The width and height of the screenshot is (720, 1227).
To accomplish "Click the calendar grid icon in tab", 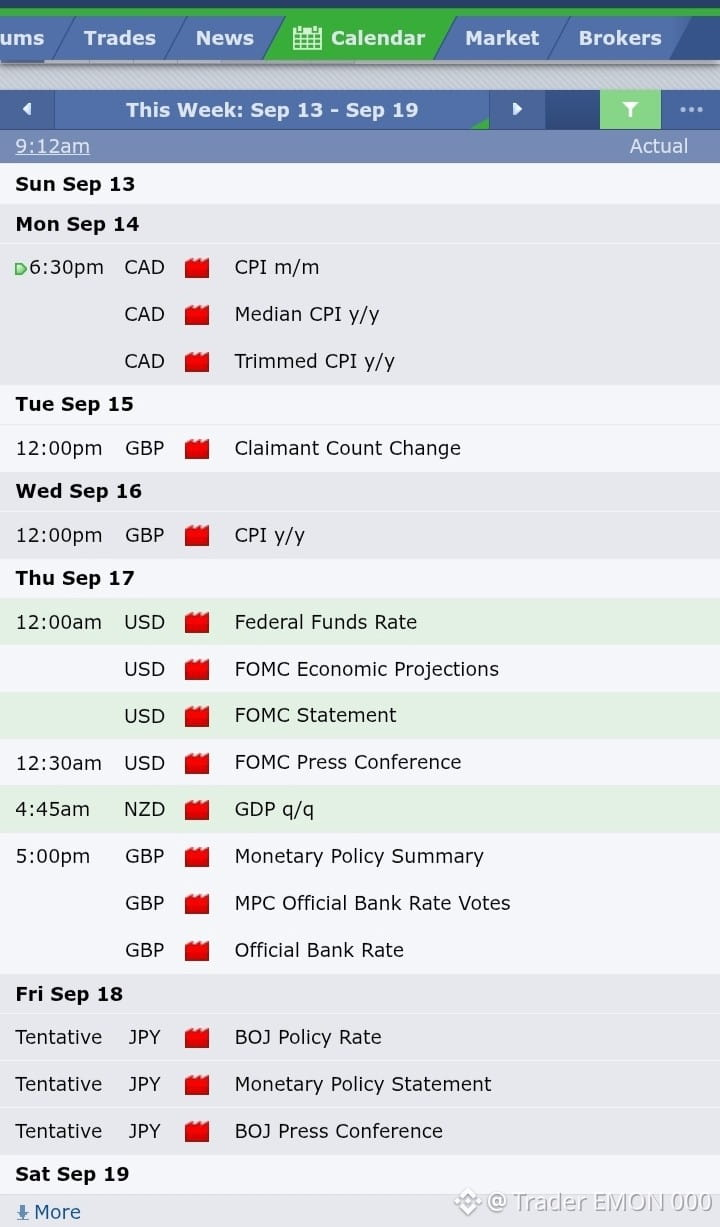I will point(307,38).
